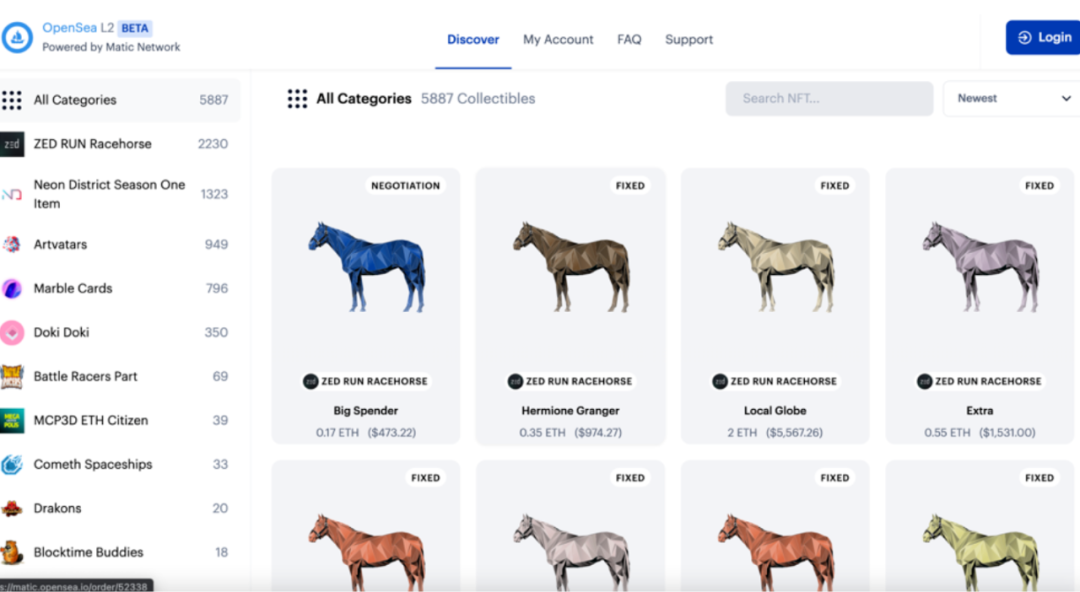Open Marble Cards purple icon

tap(12, 288)
